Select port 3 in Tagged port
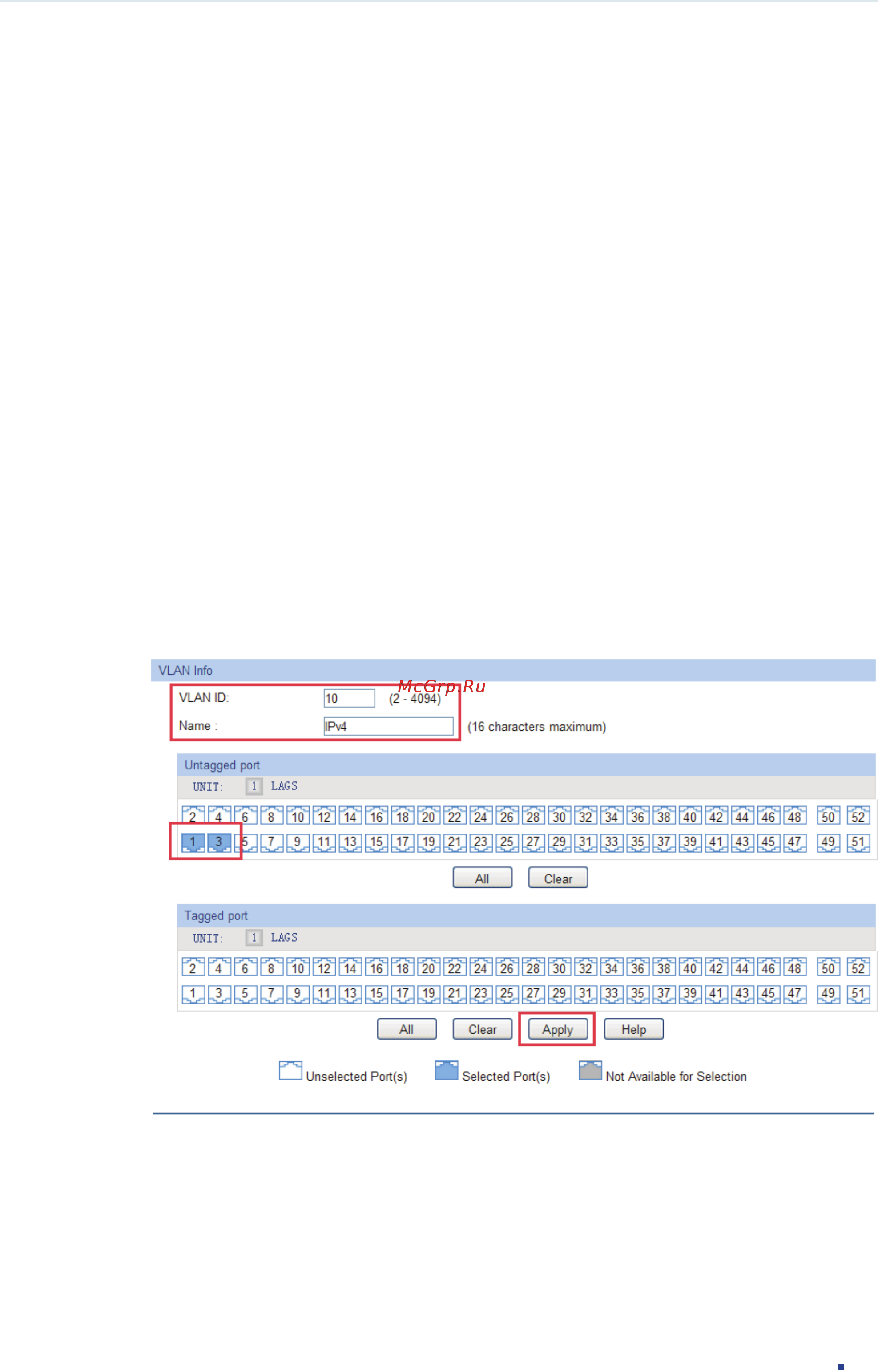 (220, 994)
